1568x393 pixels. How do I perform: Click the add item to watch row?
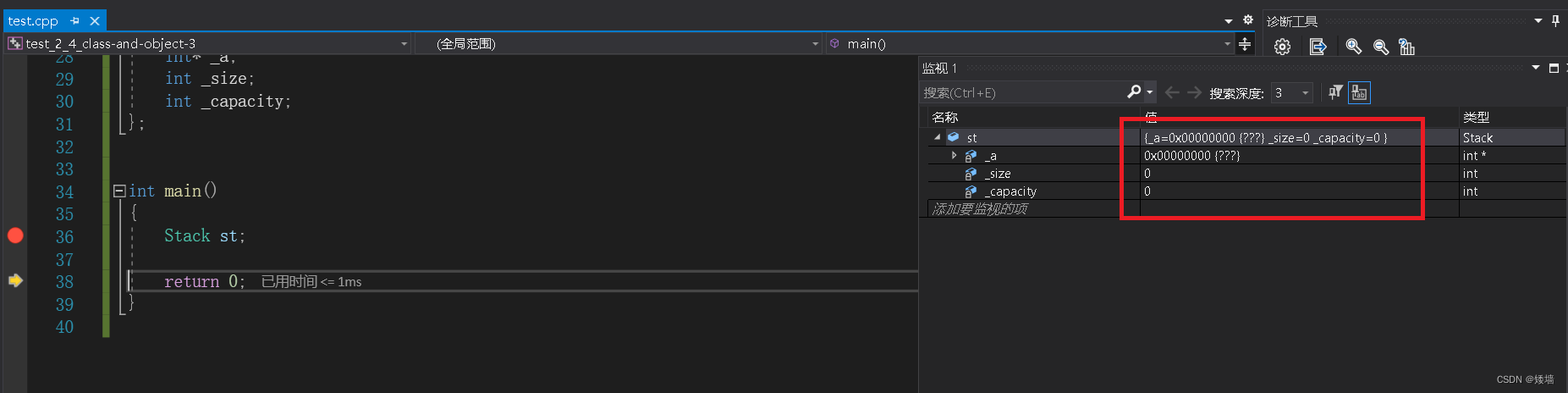979,209
